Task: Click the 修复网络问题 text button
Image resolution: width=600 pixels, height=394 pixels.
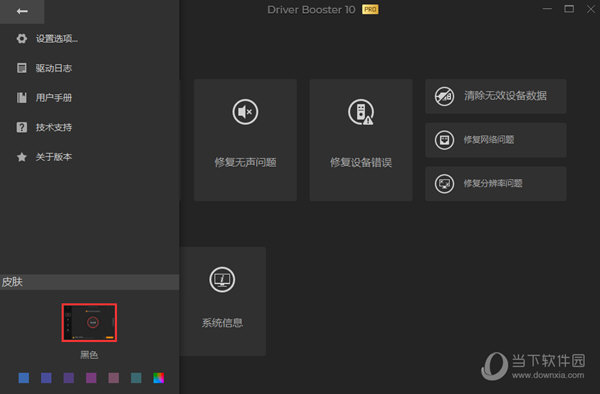Action: [489, 140]
